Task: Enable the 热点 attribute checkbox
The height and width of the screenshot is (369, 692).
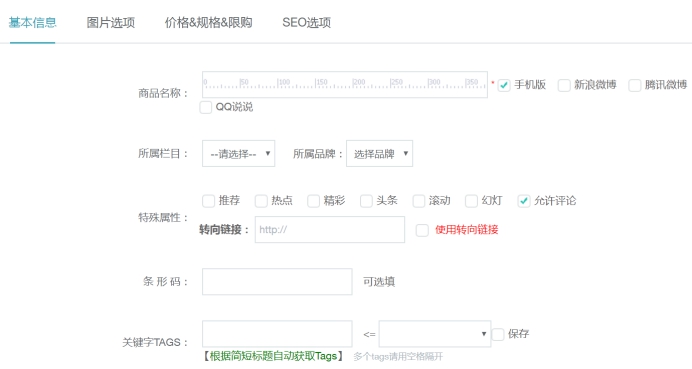Action: (x=261, y=201)
